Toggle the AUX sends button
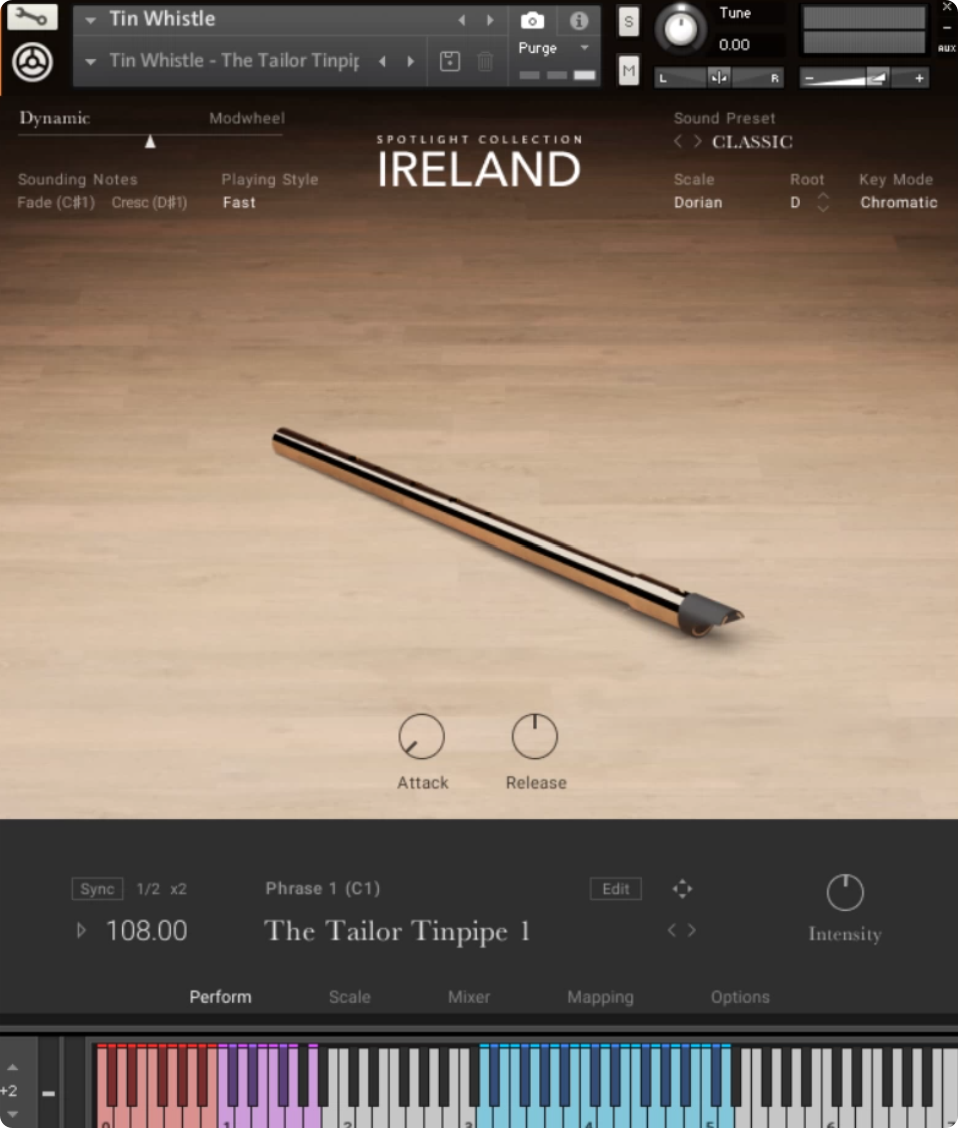Viewport: 958px width, 1128px height. pyautogui.click(x=946, y=48)
